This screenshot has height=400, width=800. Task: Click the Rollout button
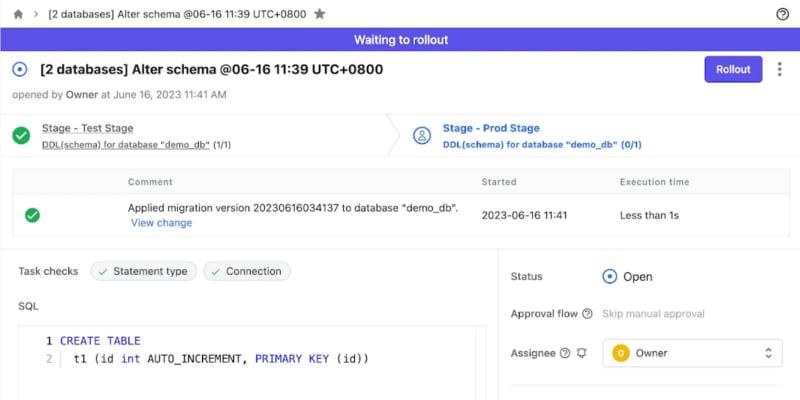point(733,69)
